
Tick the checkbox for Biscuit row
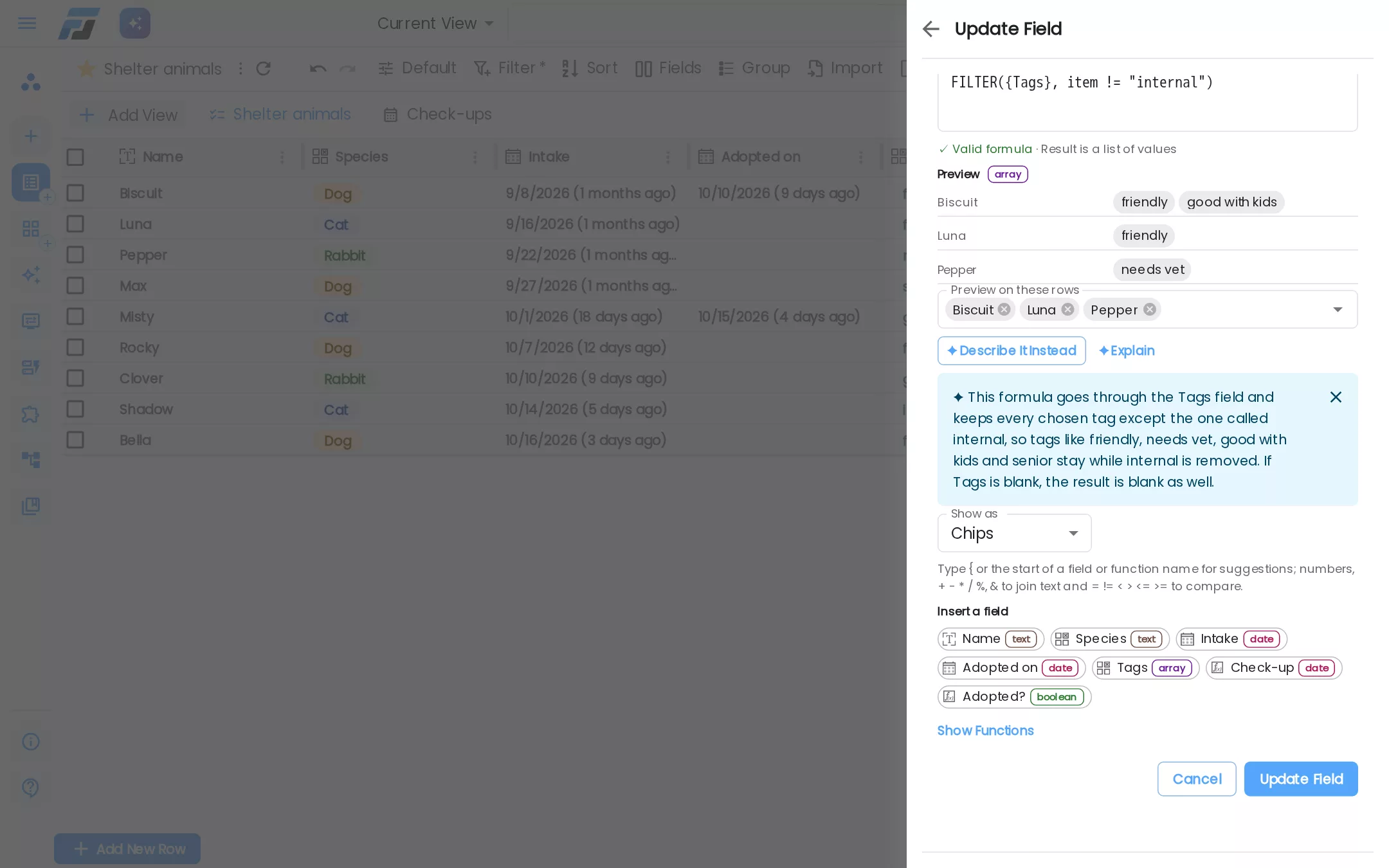(x=75, y=193)
